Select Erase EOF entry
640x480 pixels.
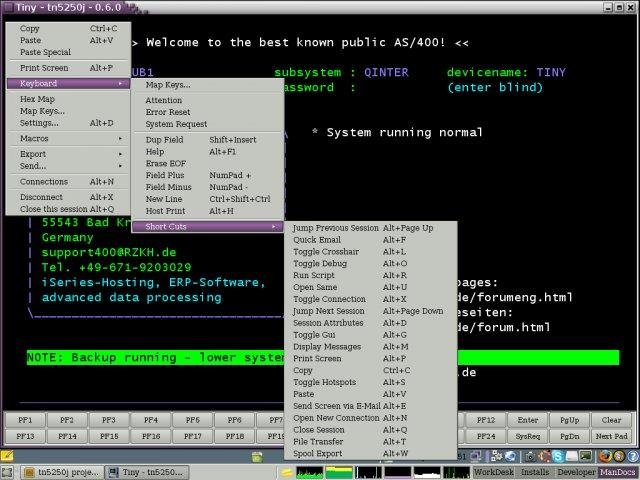tap(208, 163)
